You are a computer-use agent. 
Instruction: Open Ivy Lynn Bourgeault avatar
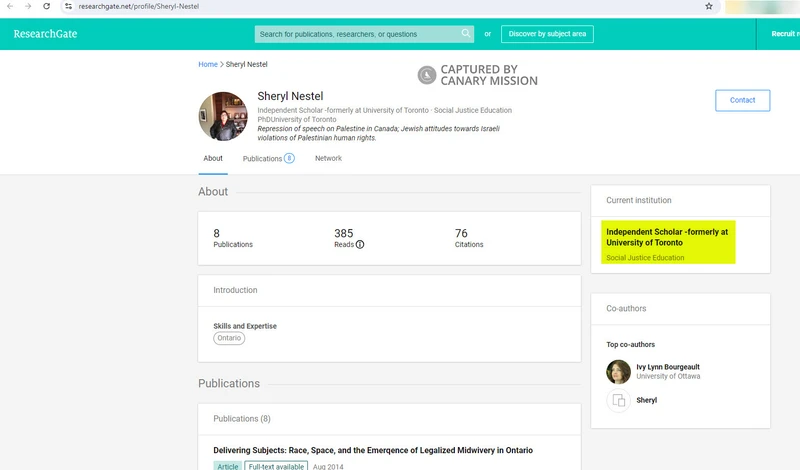pyautogui.click(x=618, y=372)
